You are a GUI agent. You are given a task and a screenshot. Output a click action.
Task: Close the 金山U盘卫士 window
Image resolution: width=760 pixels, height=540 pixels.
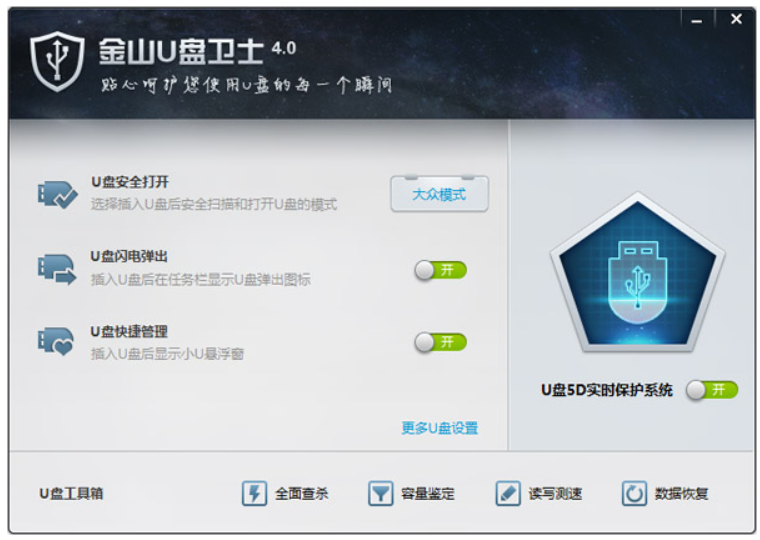click(736, 19)
